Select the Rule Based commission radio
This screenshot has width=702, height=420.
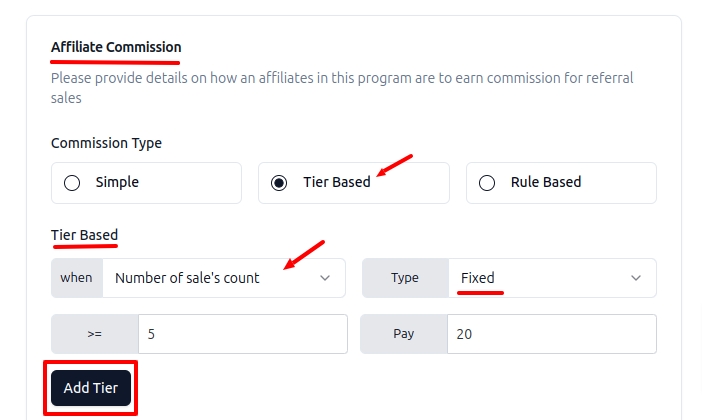487,183
